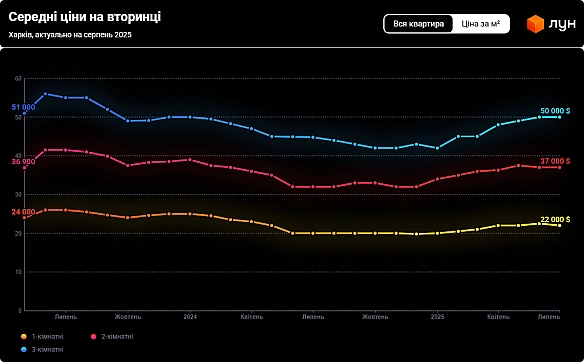Click the first Жовтень x-axis label

tap(128, 317)
